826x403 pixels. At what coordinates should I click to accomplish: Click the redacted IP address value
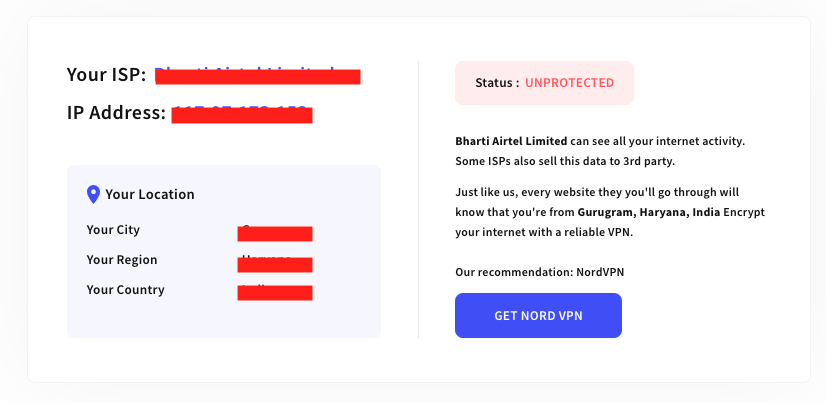pyautogui.click(x=242, y=114)
